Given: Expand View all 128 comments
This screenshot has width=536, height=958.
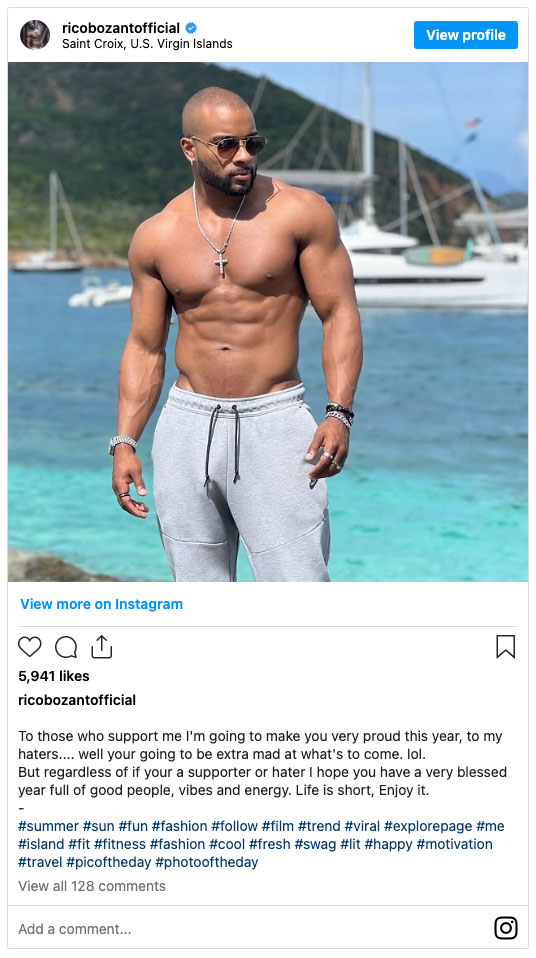Looking at the screenshot, I should pos(92,886).
